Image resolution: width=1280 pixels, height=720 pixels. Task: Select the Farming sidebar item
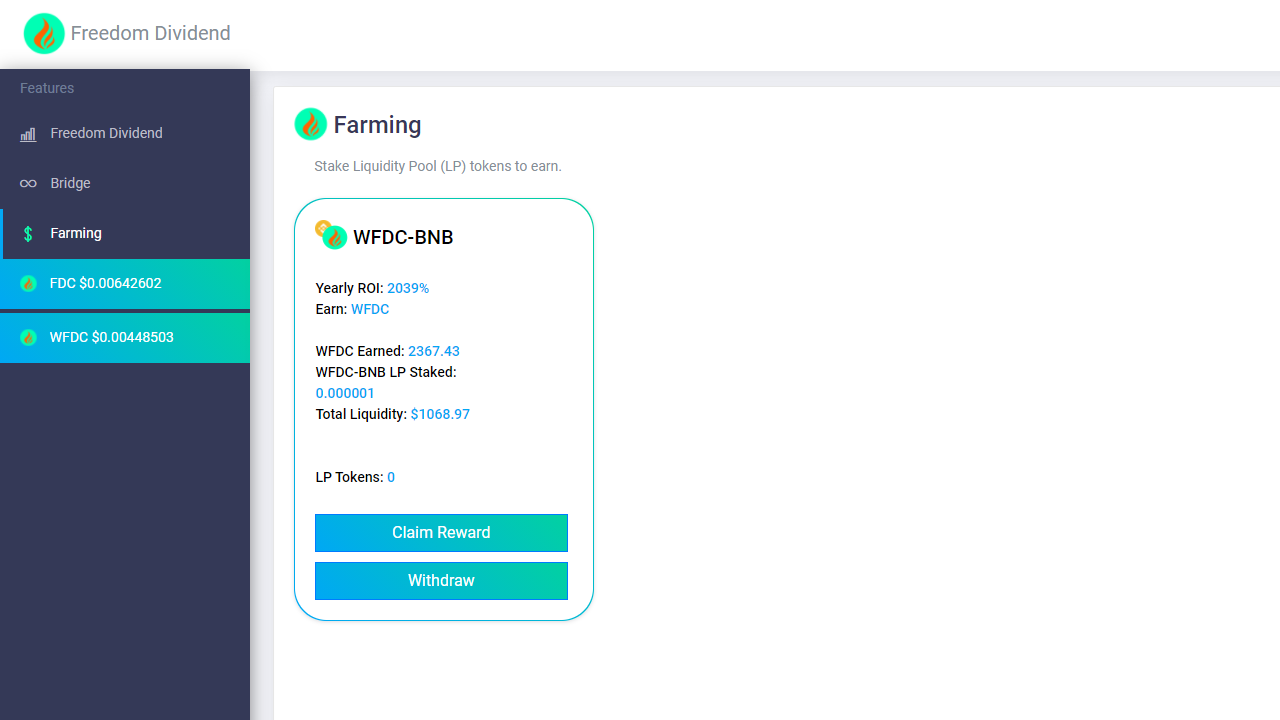tap(125, 234)
